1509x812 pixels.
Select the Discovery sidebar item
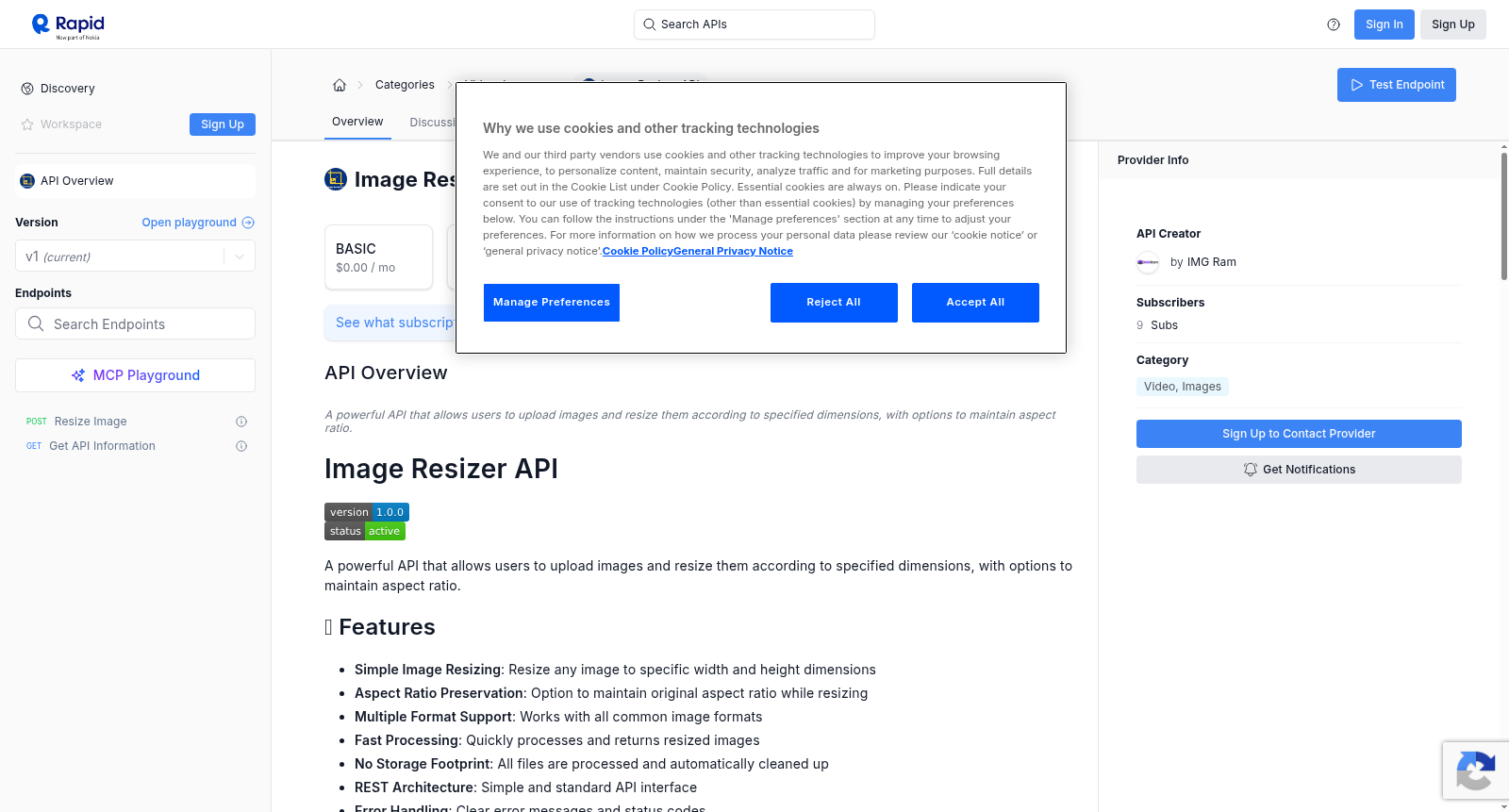click(x=135, y=89)
